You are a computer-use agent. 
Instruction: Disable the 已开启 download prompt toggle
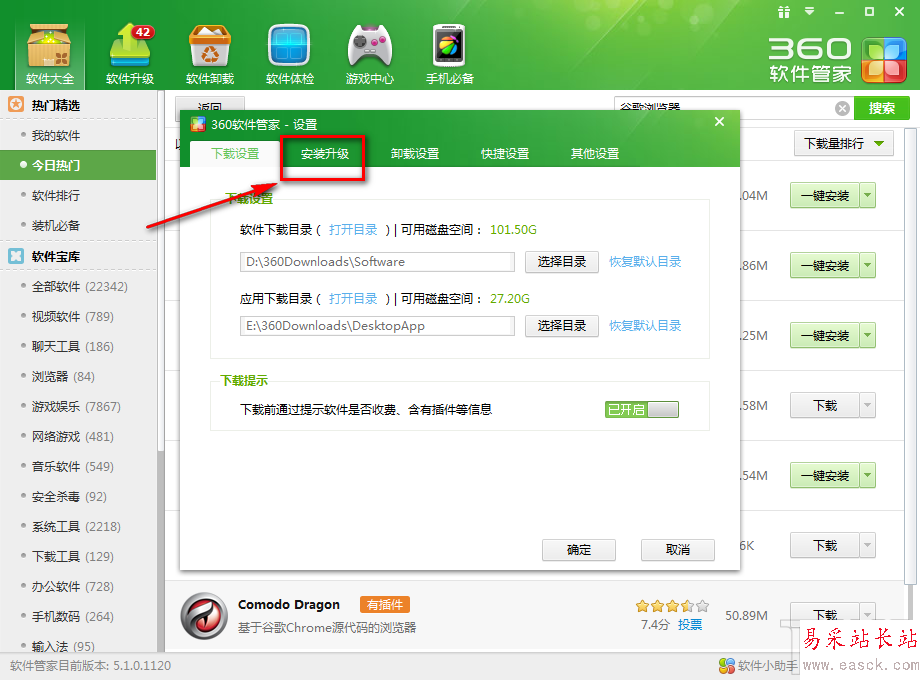(x=641, y=409)
